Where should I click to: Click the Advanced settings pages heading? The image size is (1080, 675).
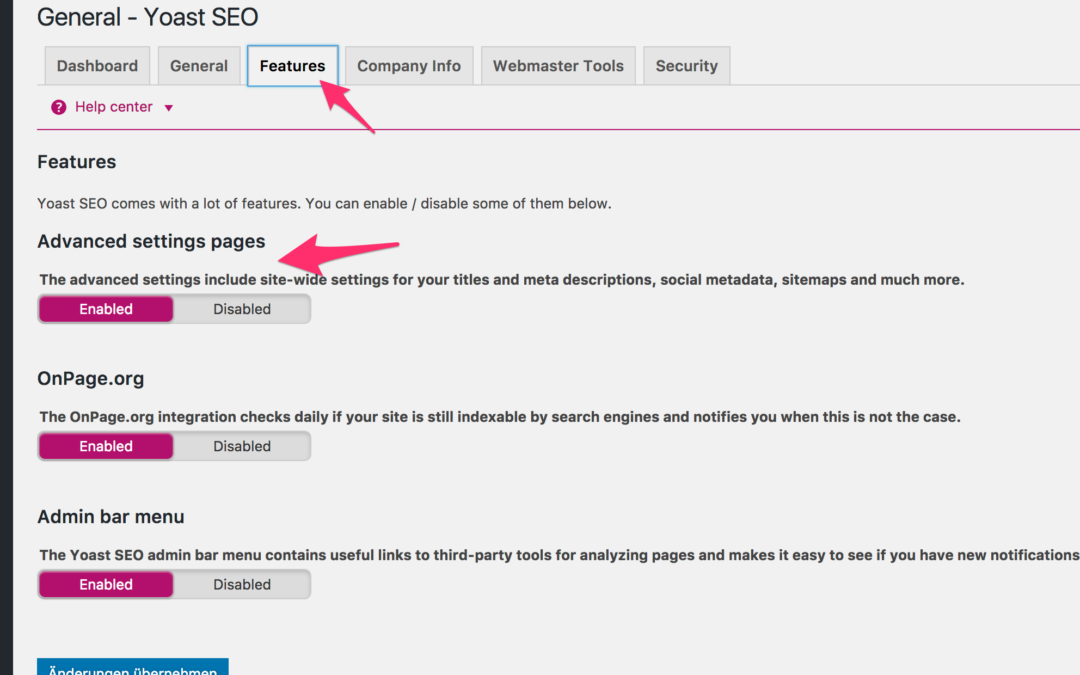pos(151,242)
